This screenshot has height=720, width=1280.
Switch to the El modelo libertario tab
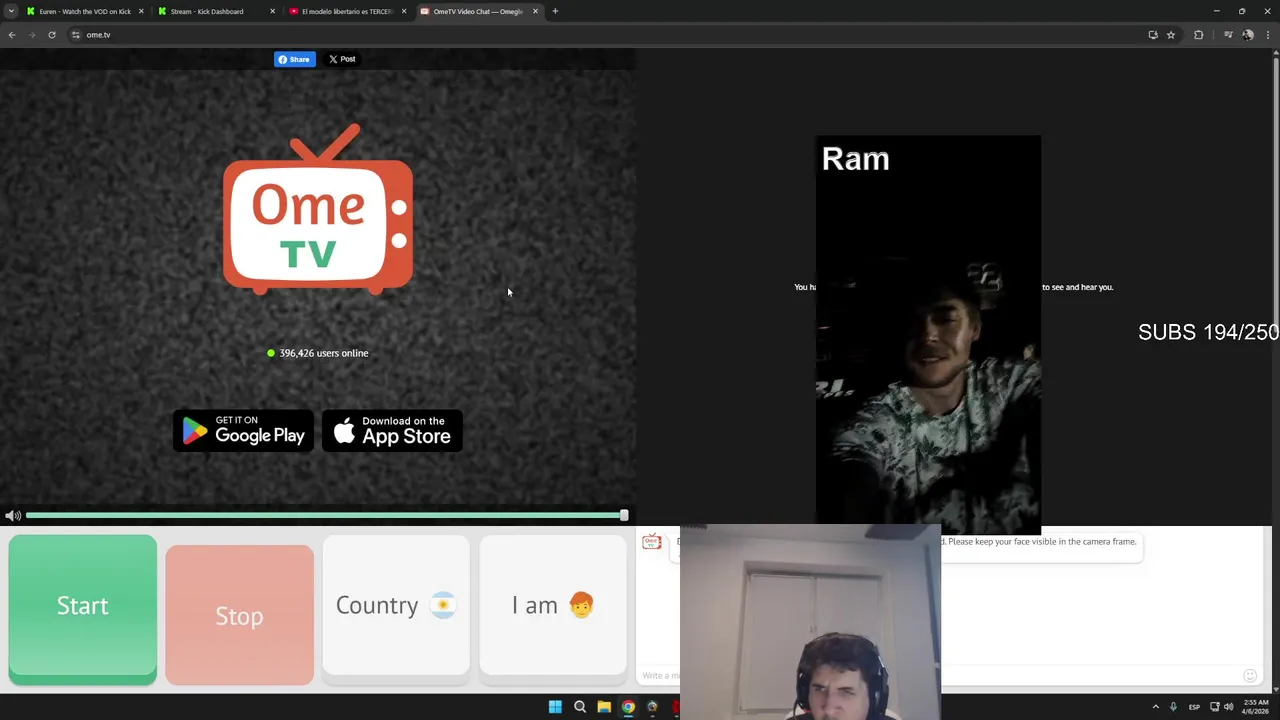point(346,11)
